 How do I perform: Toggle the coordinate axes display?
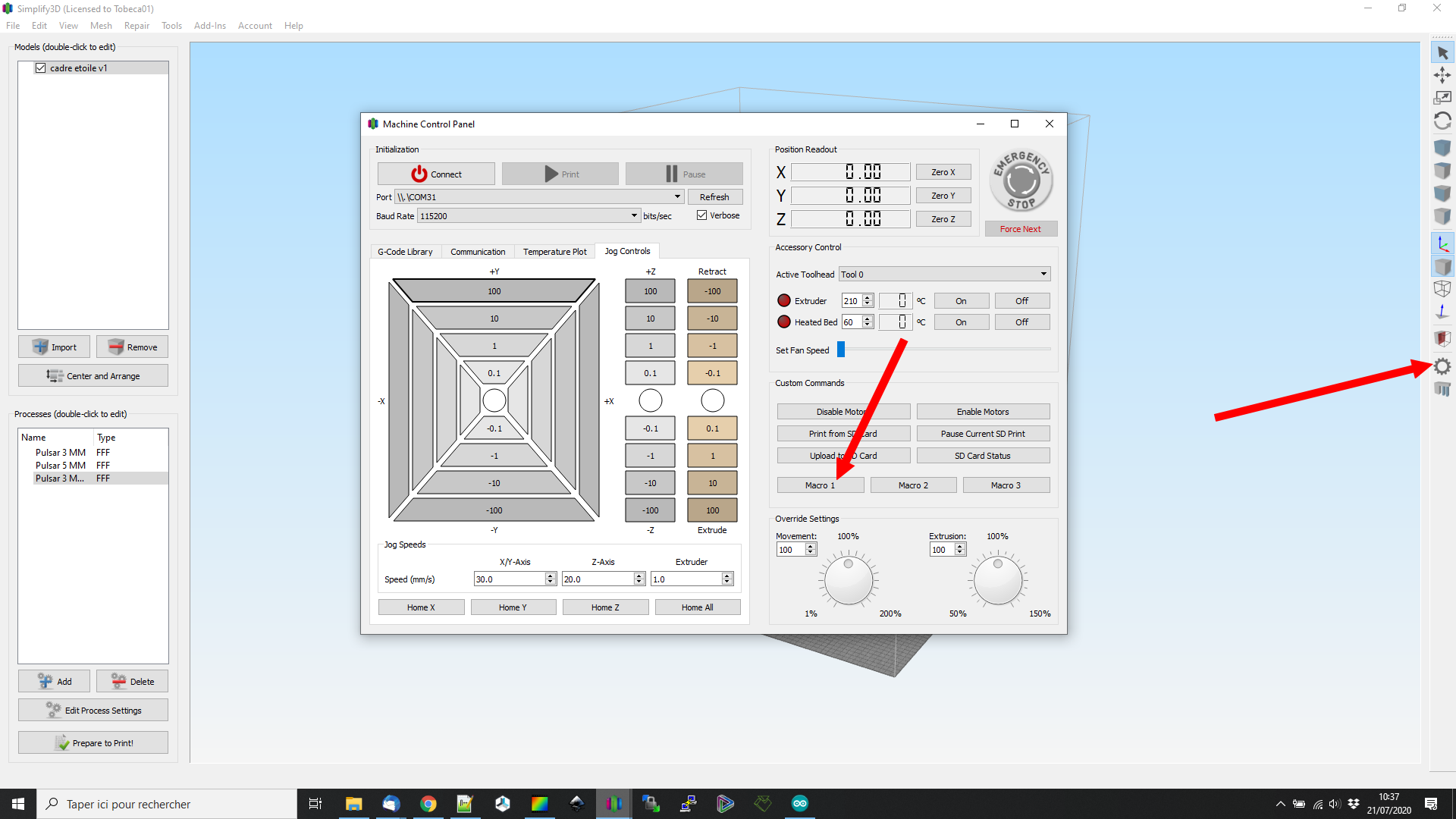[x=1442, y=244]
